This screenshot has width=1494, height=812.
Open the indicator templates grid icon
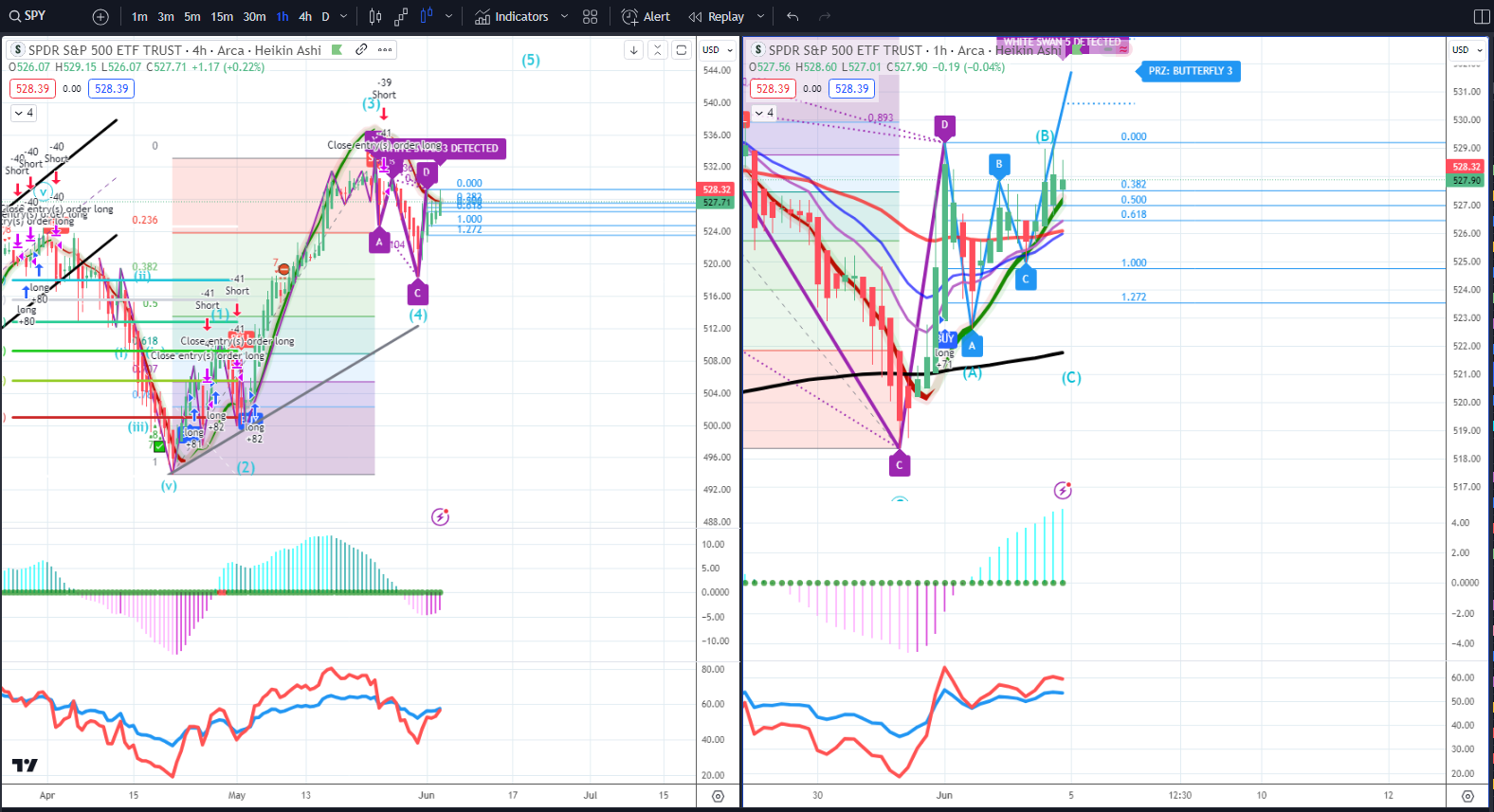(x=591, y=17)
